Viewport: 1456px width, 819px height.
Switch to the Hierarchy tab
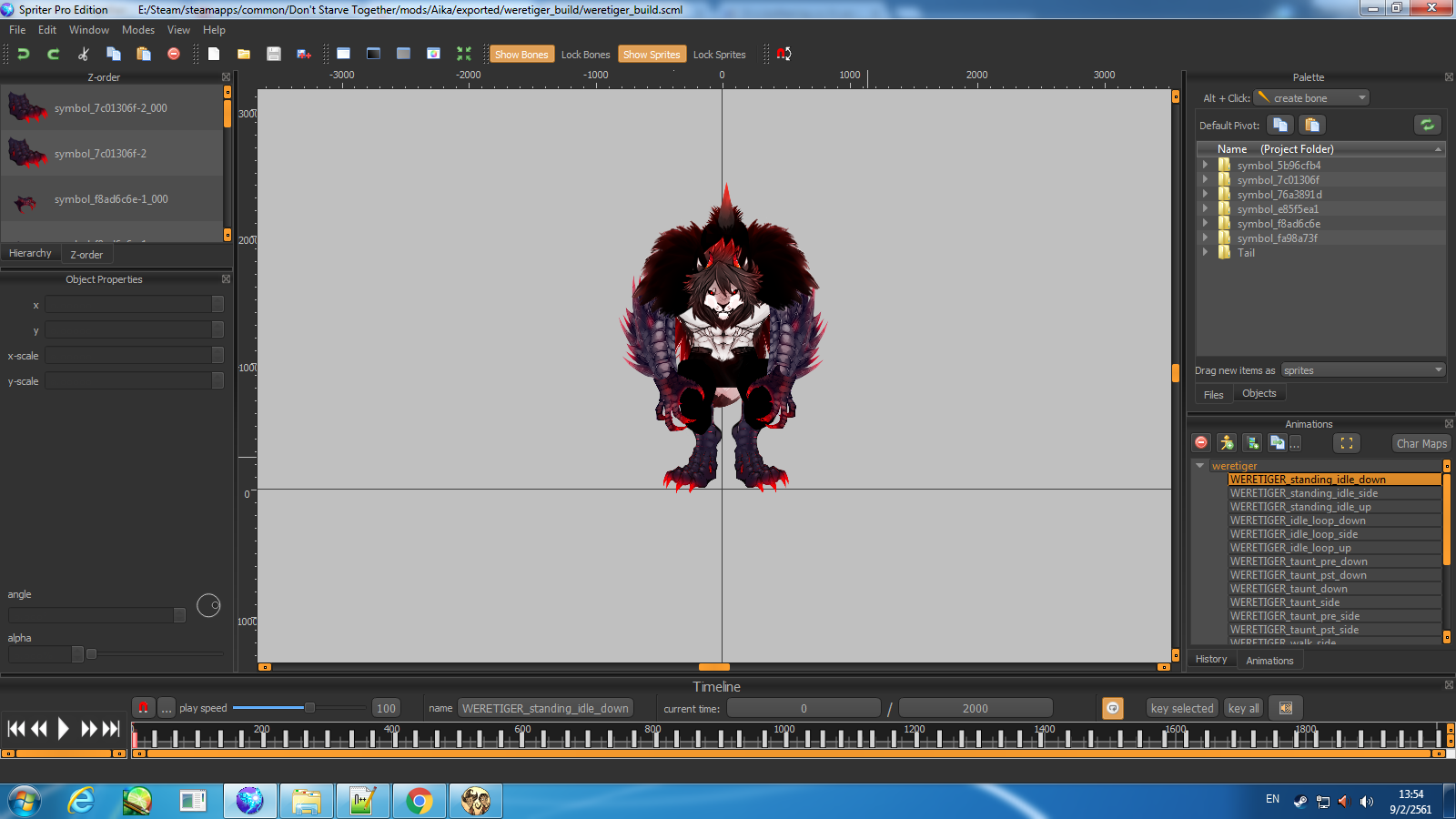click(30, 253)
